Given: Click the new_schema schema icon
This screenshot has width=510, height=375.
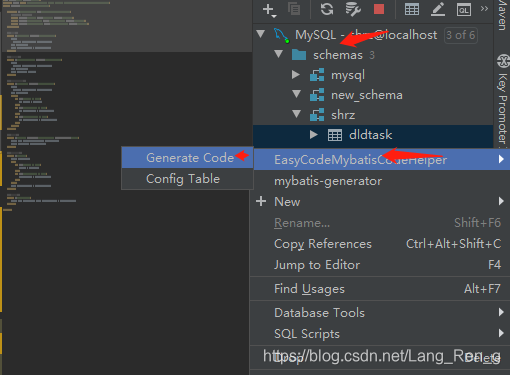Looking at the screenshot, I should 317,95.
